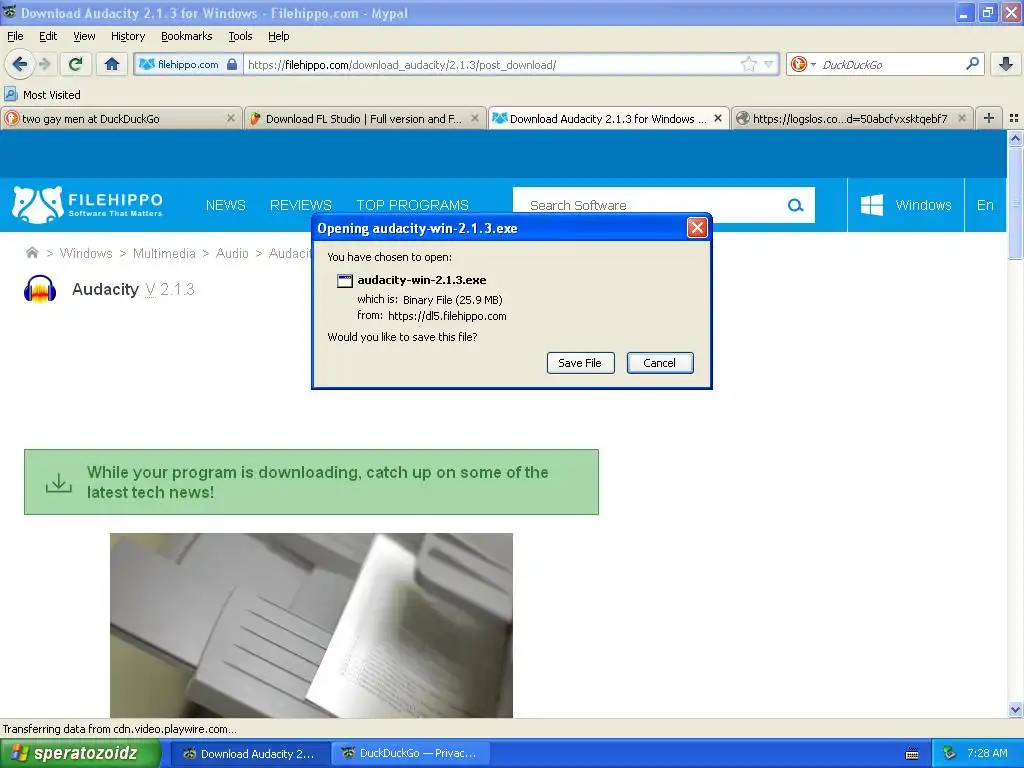This screenshot has height=768, width=1024.
Task: Open the Tools menu
Action: [240, 37]
